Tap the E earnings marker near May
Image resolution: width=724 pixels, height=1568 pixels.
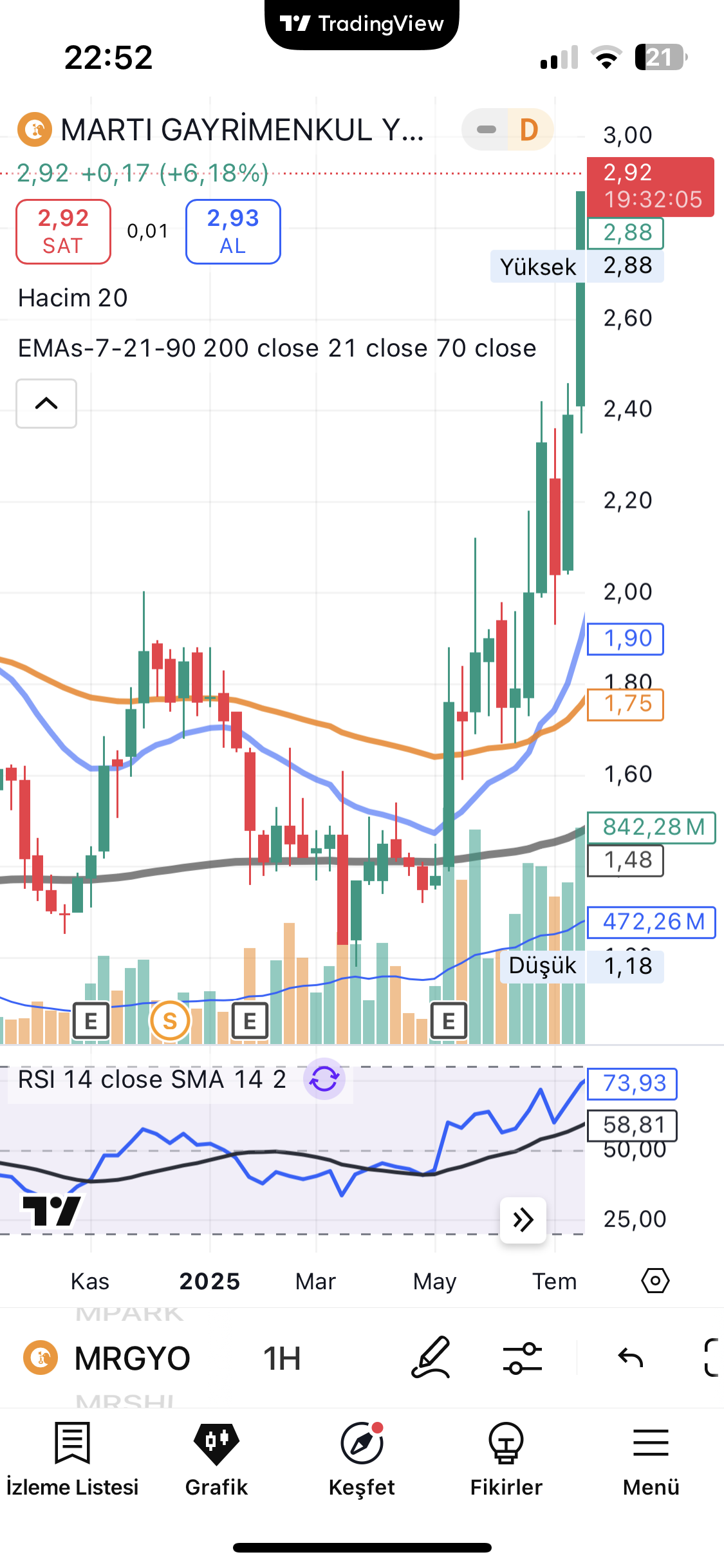tap(449, 1021)
